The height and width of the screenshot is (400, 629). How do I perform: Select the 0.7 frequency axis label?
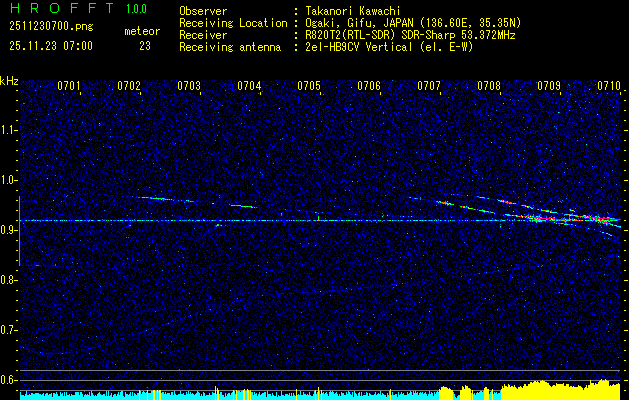pos(9,329)
